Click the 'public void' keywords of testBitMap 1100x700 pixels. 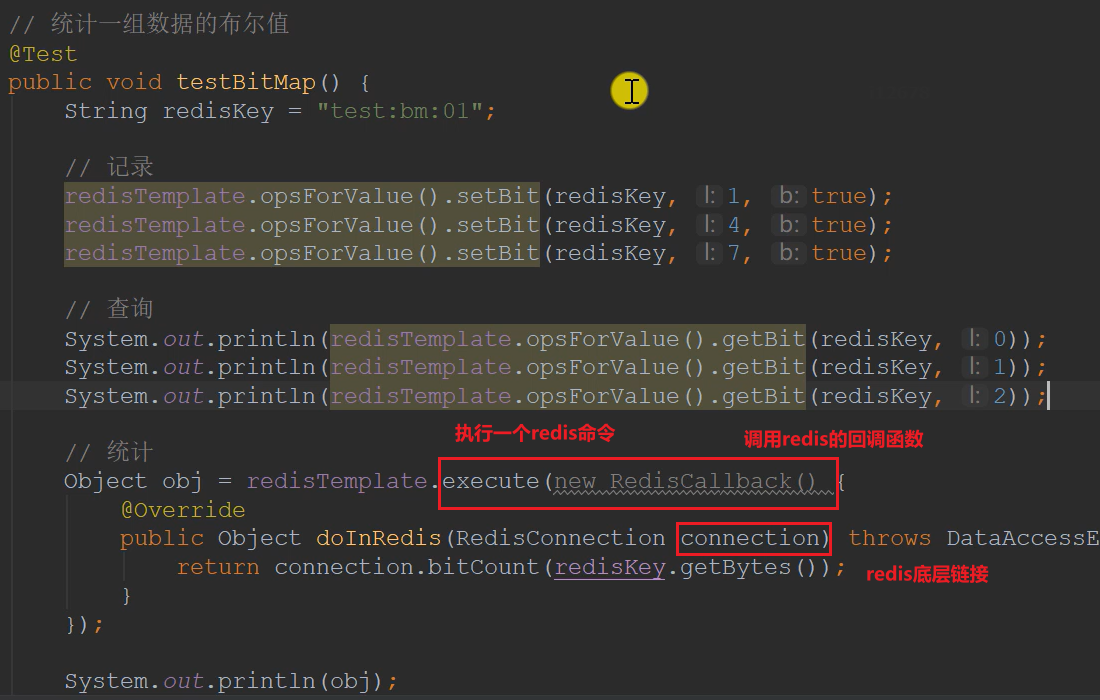click(x=85, y=83)
